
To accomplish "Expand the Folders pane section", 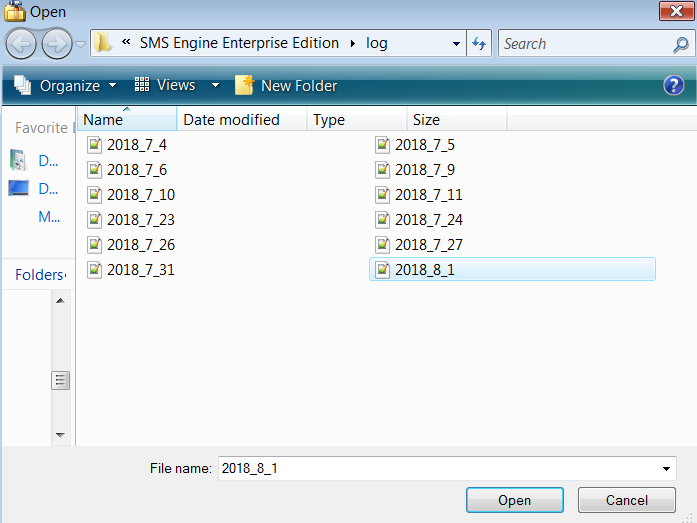I will coord(39,275).
